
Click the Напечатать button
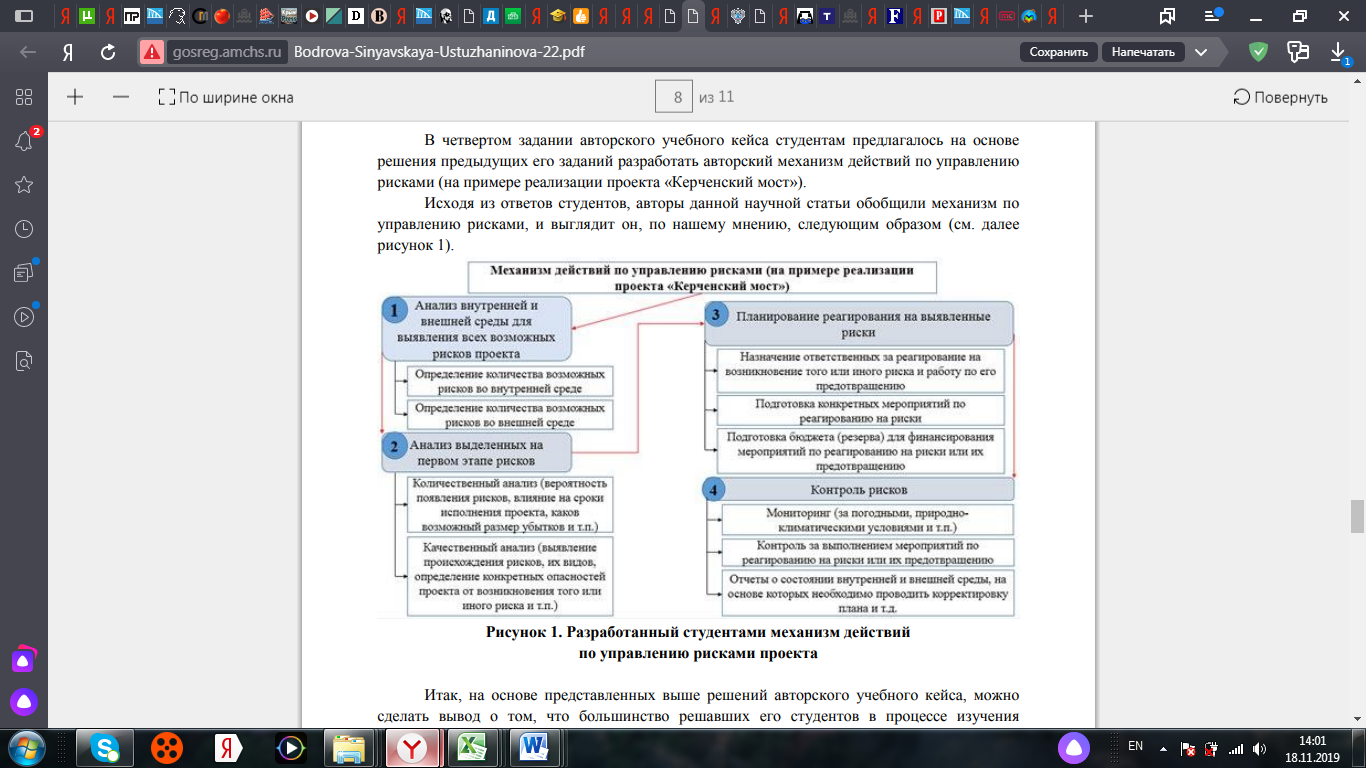coord(1144,52)
